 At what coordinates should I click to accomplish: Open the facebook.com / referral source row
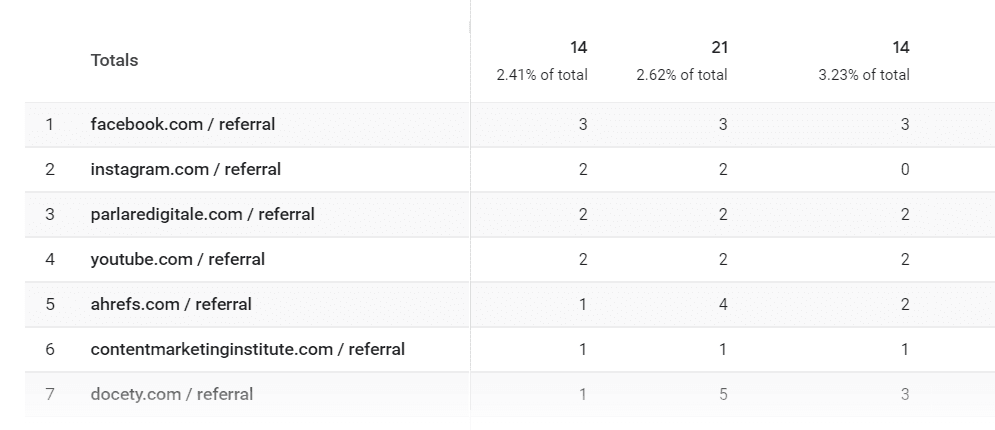click(182, 125)
